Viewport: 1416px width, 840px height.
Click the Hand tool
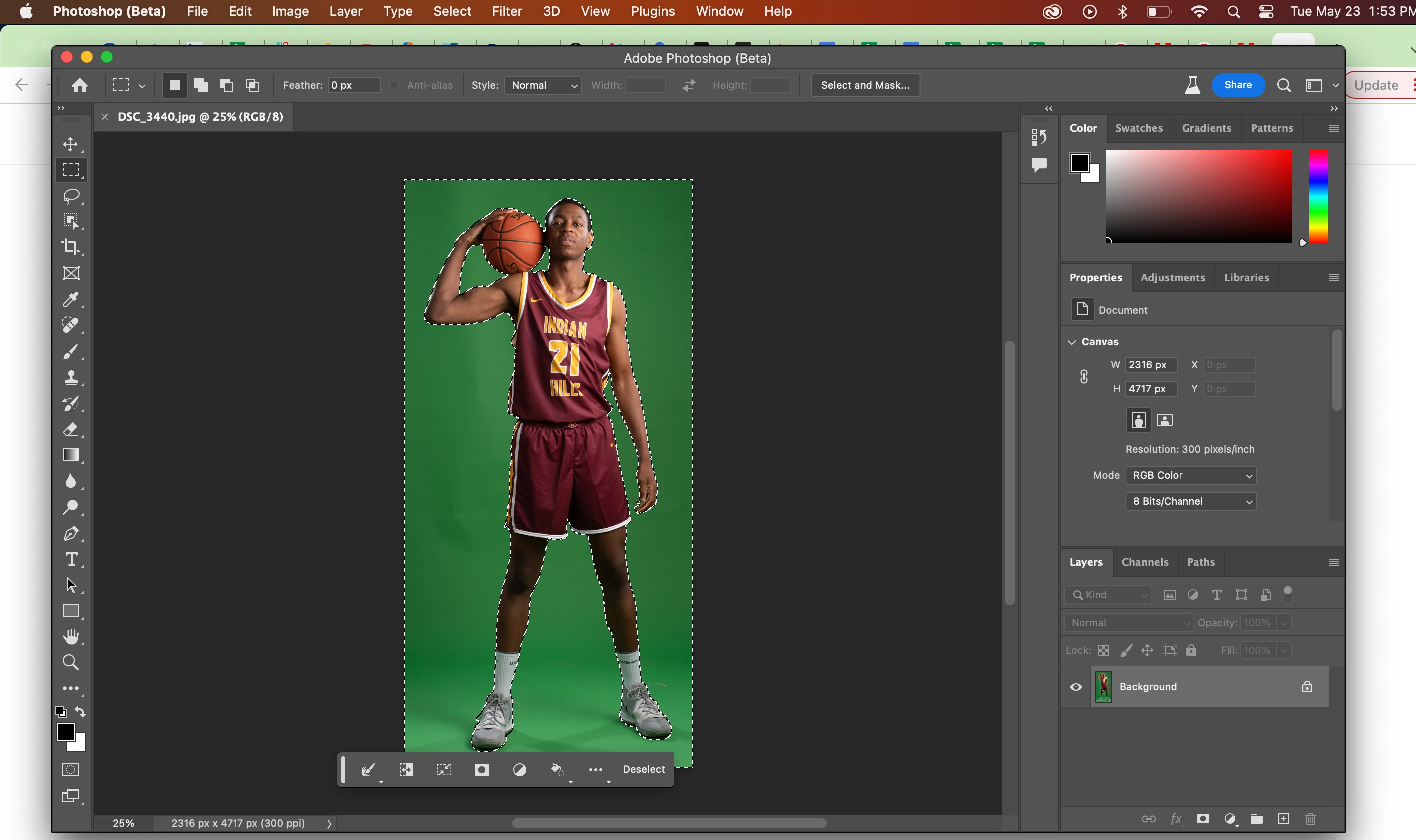[x=71, y=637]
